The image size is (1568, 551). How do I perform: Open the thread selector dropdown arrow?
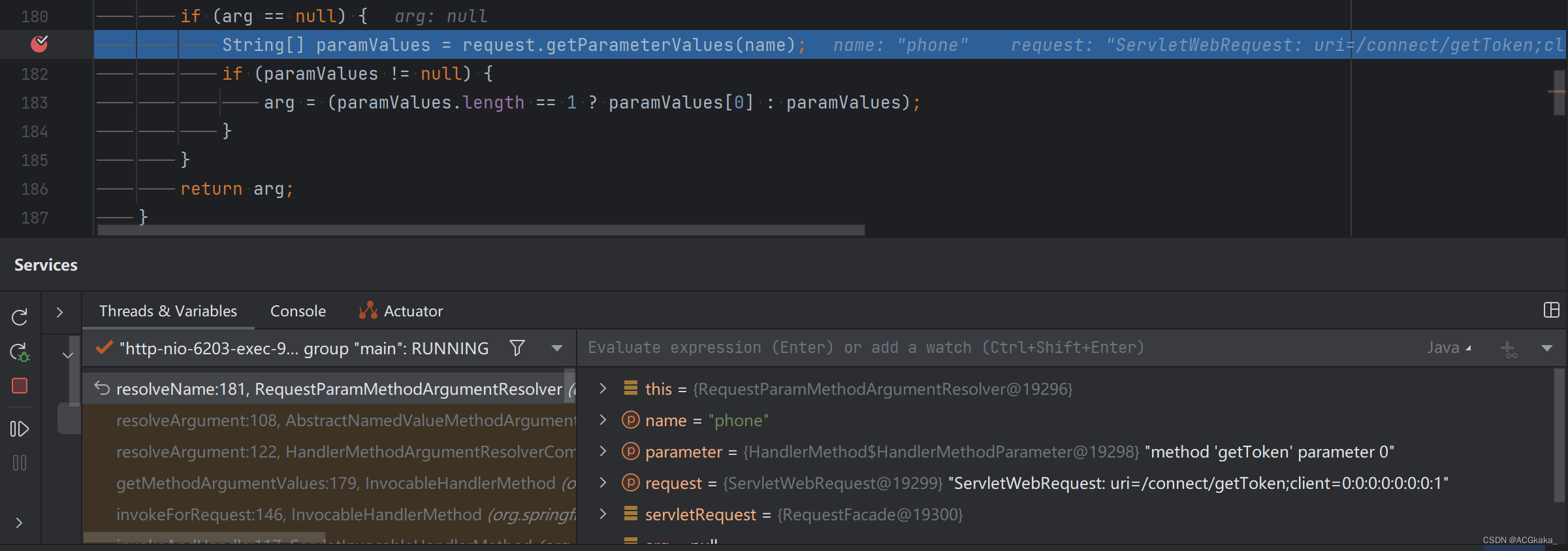pyautogui.click(x=557, y=348)
